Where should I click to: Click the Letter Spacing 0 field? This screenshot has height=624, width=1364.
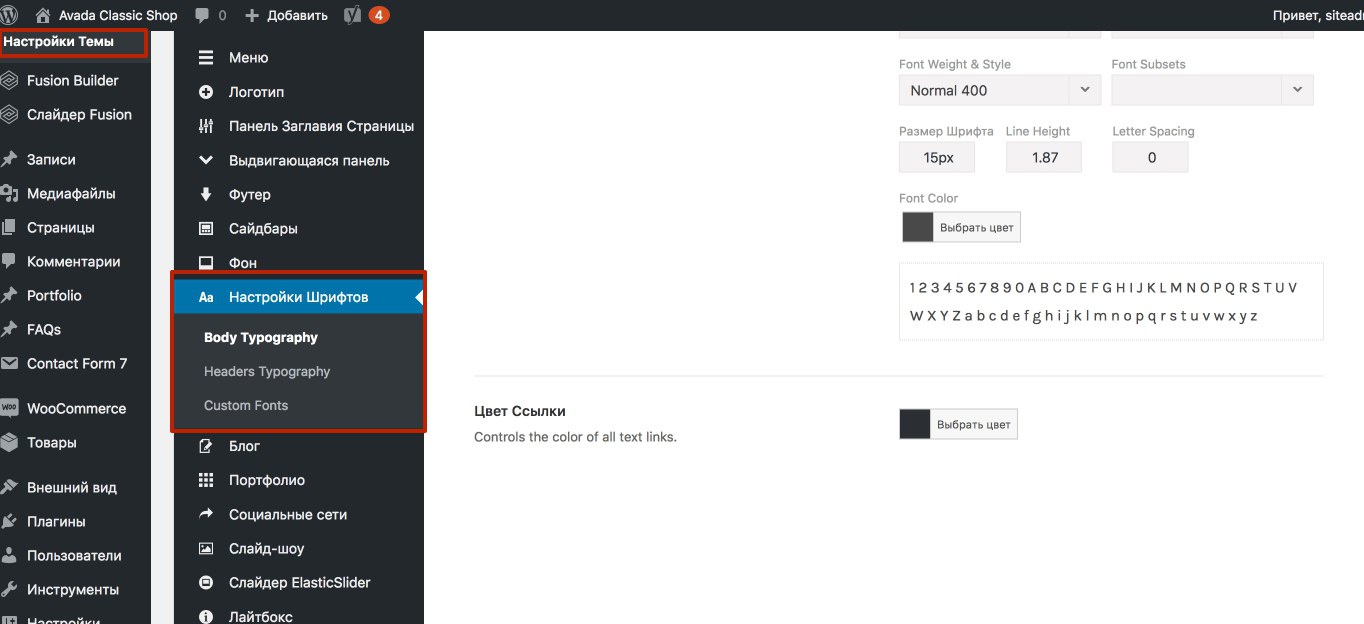1151,157
